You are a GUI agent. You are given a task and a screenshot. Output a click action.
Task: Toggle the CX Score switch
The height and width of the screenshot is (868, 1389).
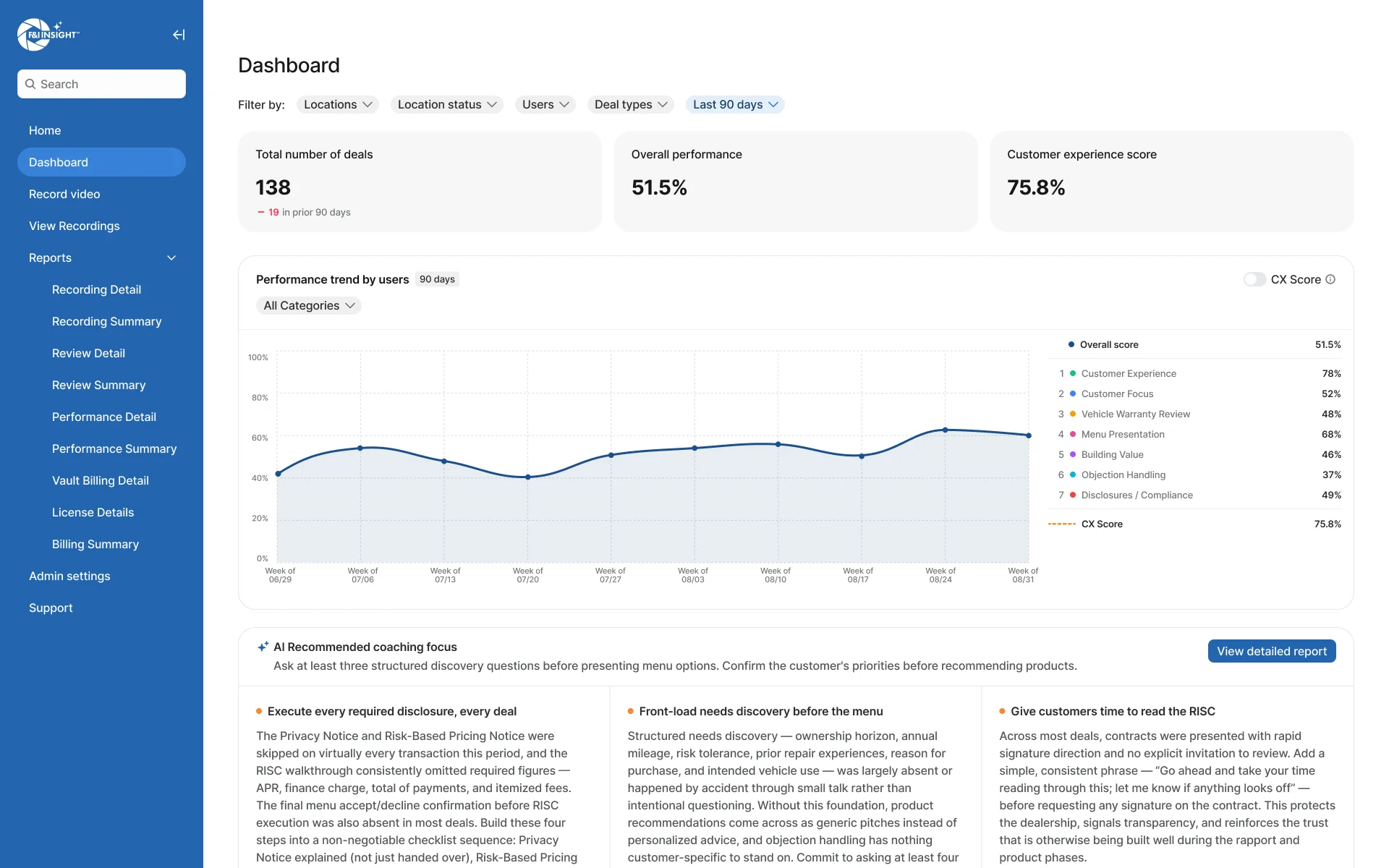(x=1254, y=279)
